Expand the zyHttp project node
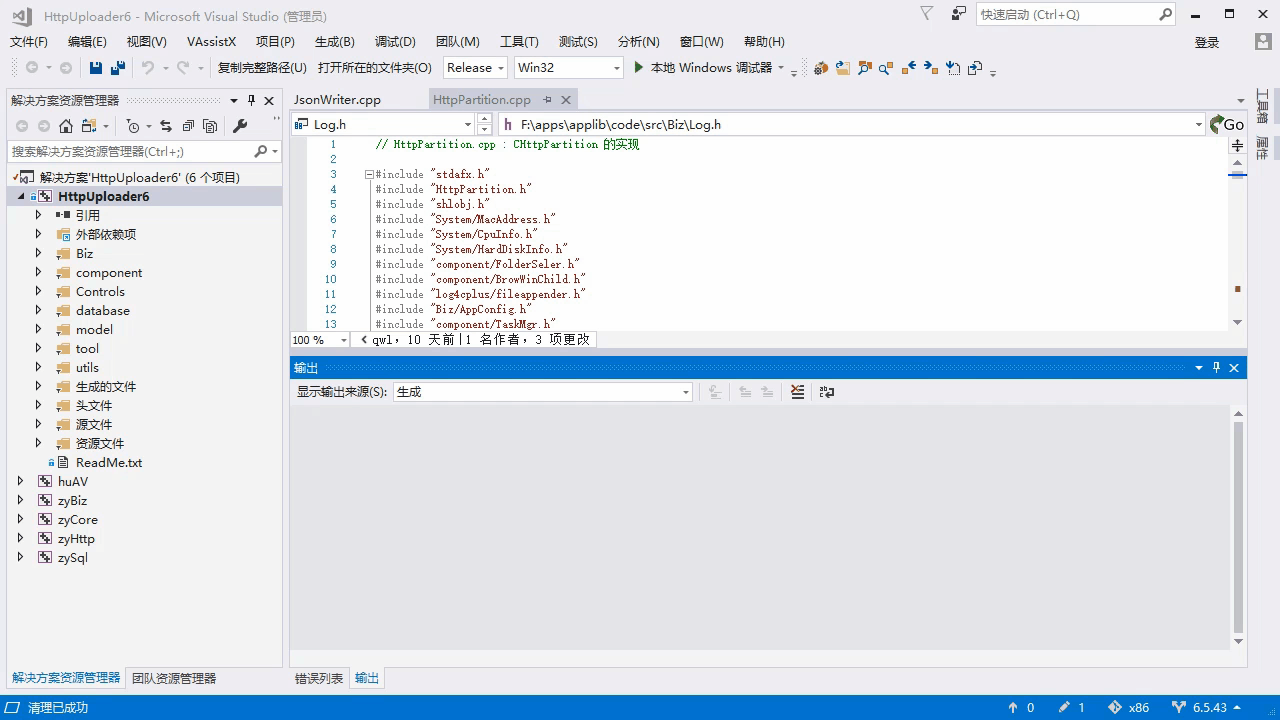 (x=21, y=538)
